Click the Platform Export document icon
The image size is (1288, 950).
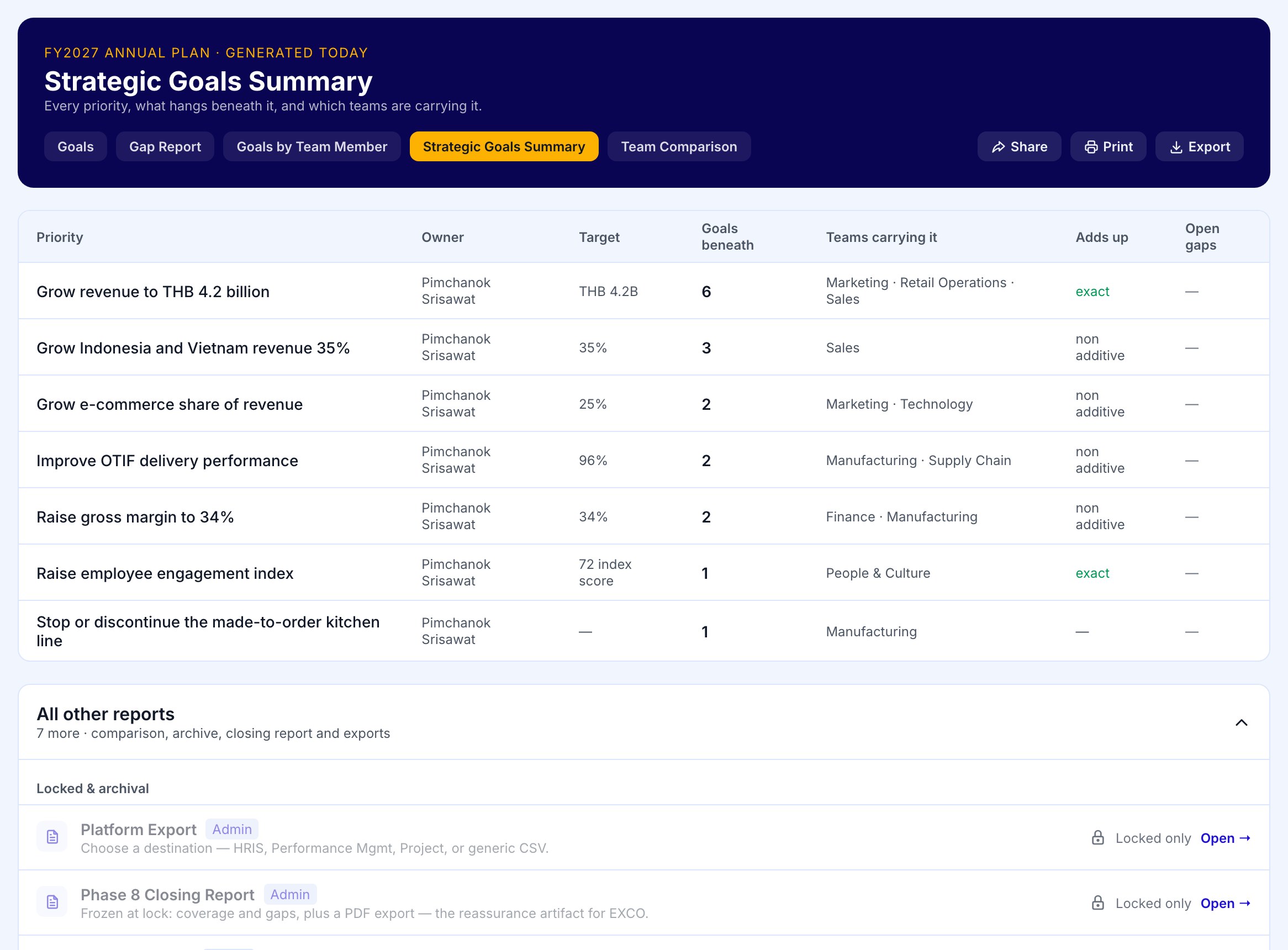[x=52, y=837]
